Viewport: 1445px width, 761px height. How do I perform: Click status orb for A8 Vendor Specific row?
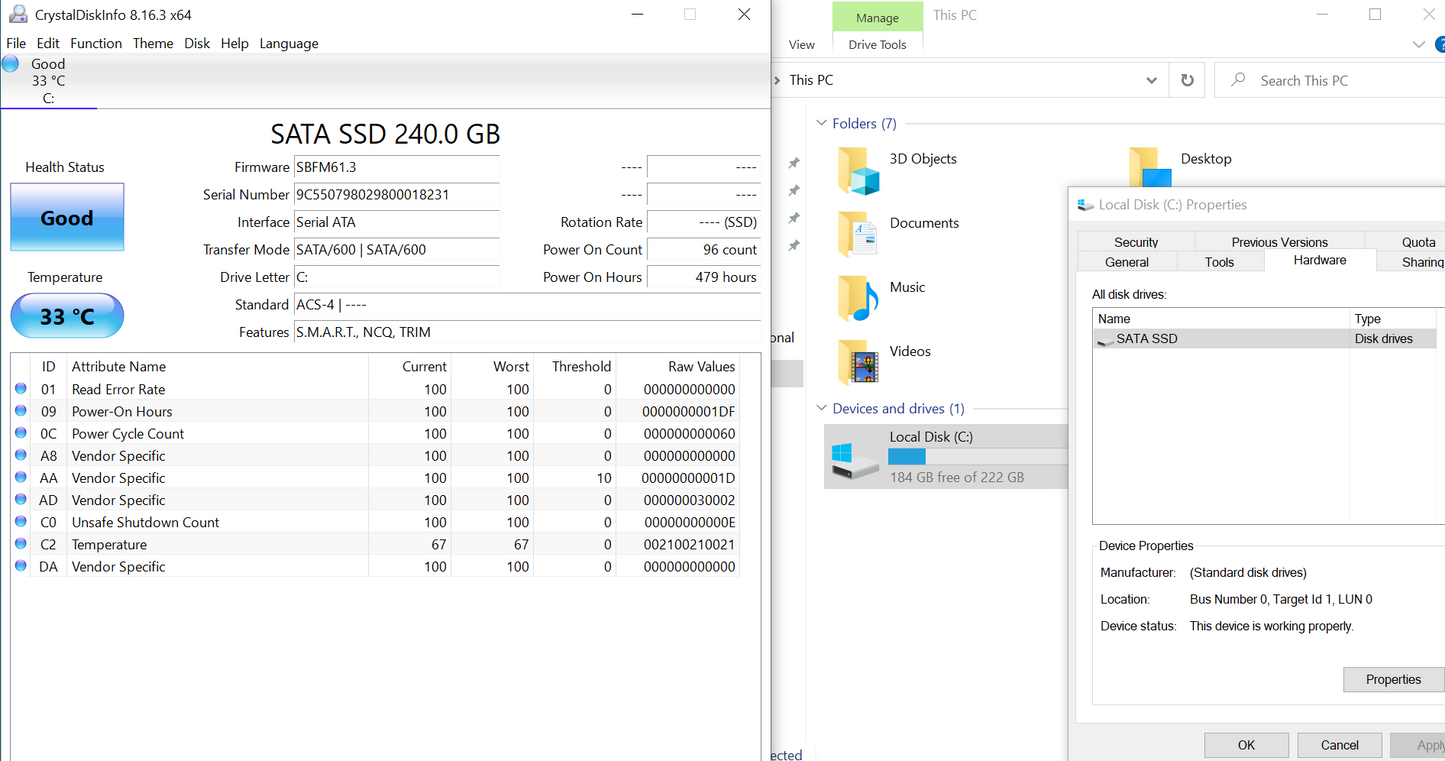click(20, 455)
